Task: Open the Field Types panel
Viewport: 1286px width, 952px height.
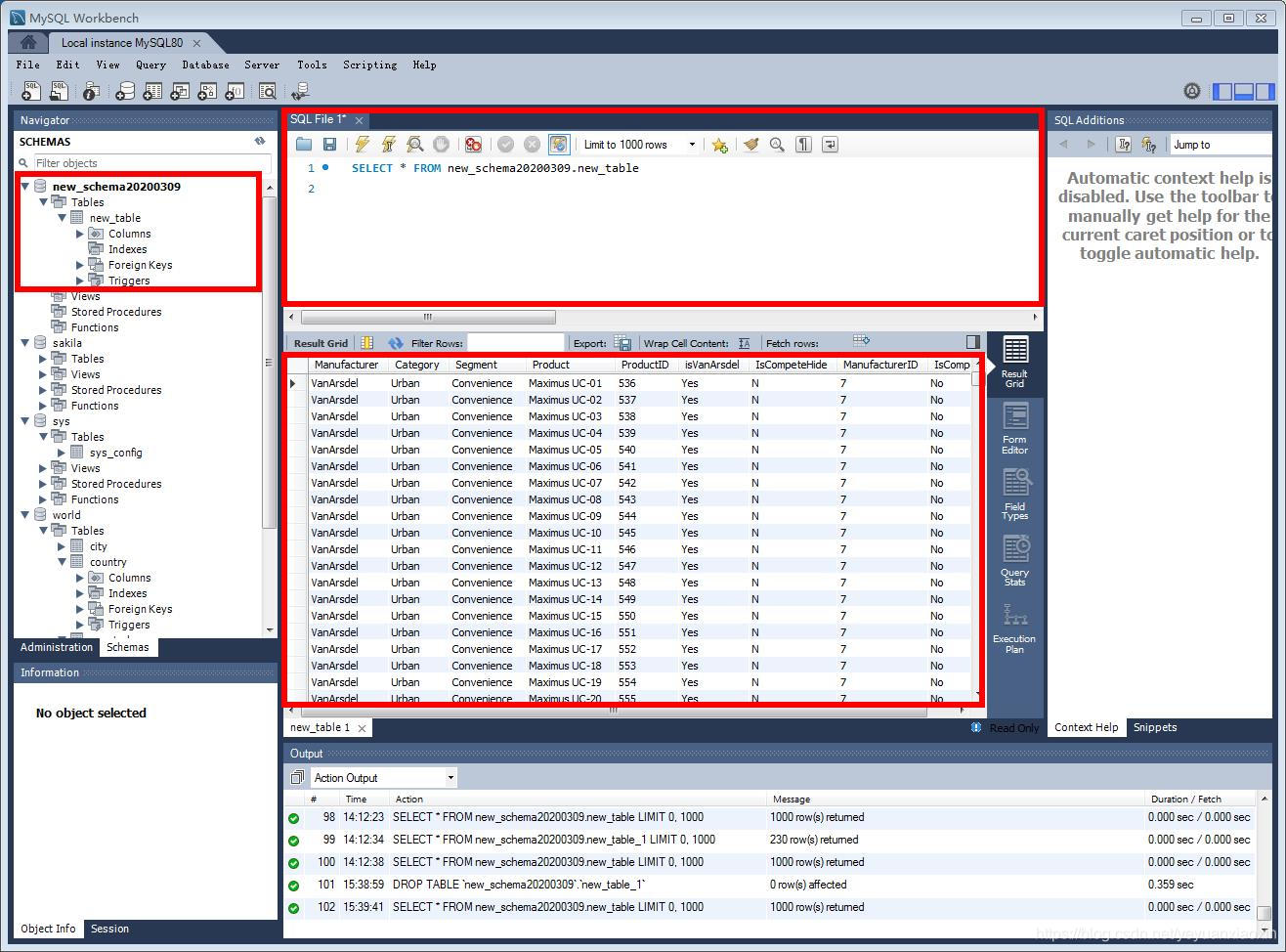Action: (1014, 495)
